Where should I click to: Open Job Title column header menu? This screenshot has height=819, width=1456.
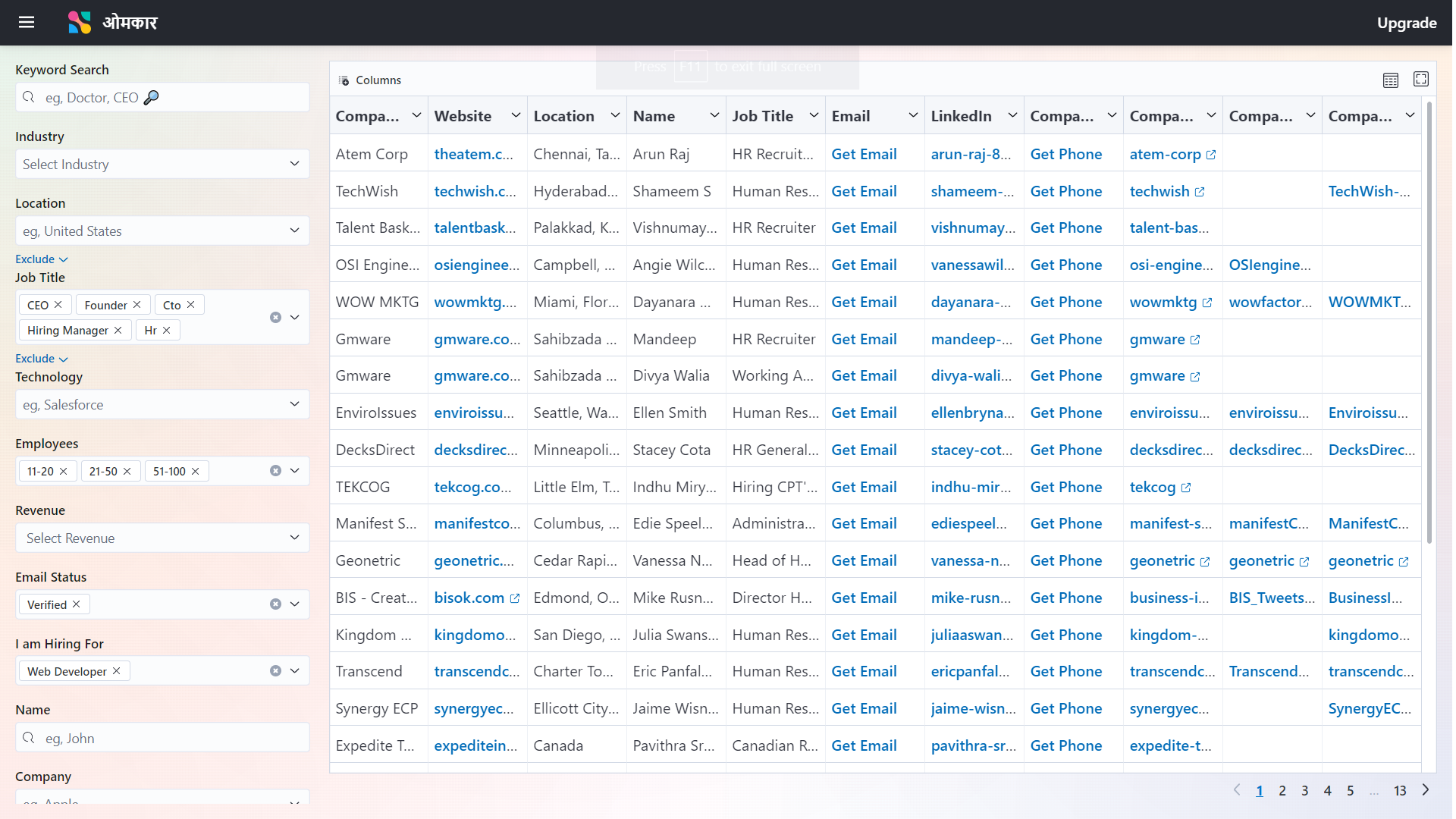[x=814, y=116]
